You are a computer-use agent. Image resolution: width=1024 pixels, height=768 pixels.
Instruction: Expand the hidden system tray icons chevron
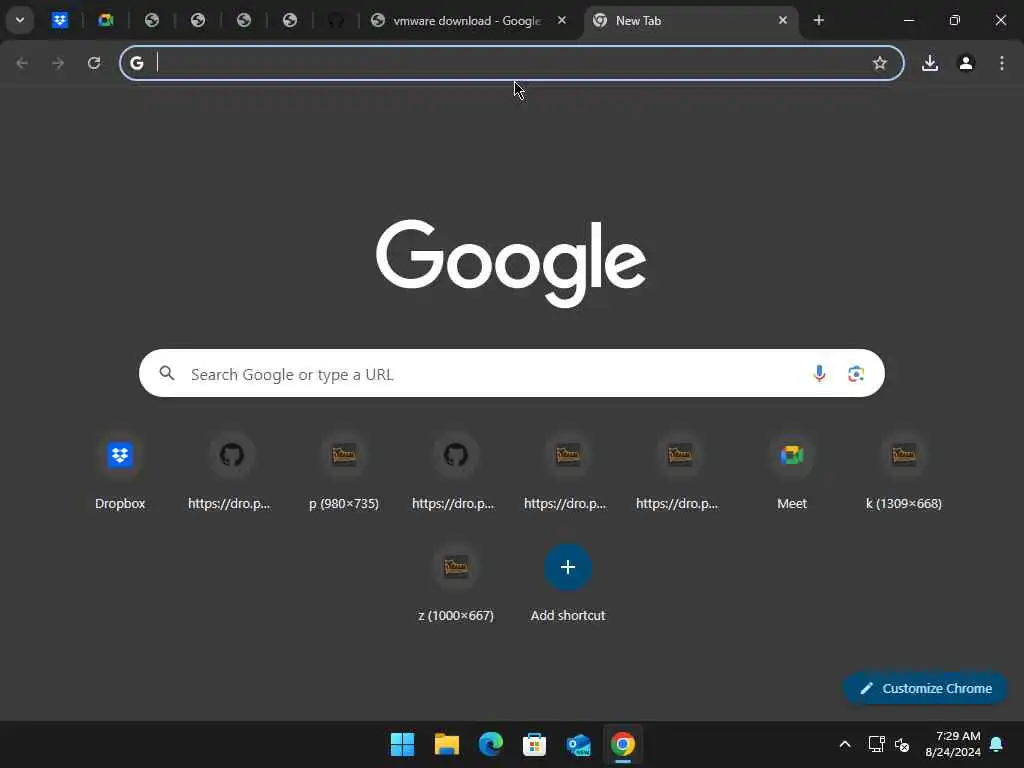point(844,744)
